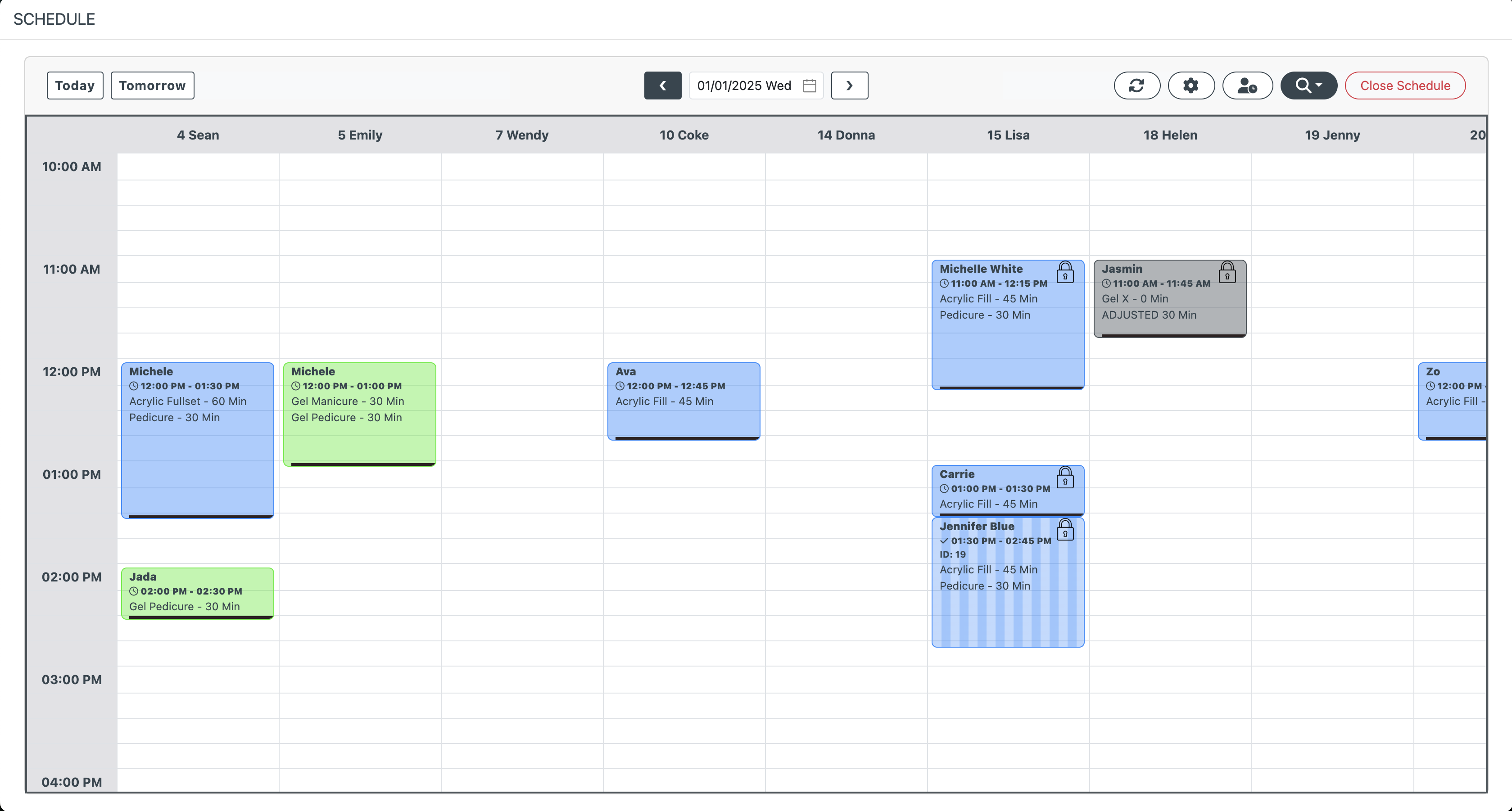Image resolution: width=1512 pixels, height=811 pixels.
Task: Click the Tomorrow button
Action: click(152, 86)
